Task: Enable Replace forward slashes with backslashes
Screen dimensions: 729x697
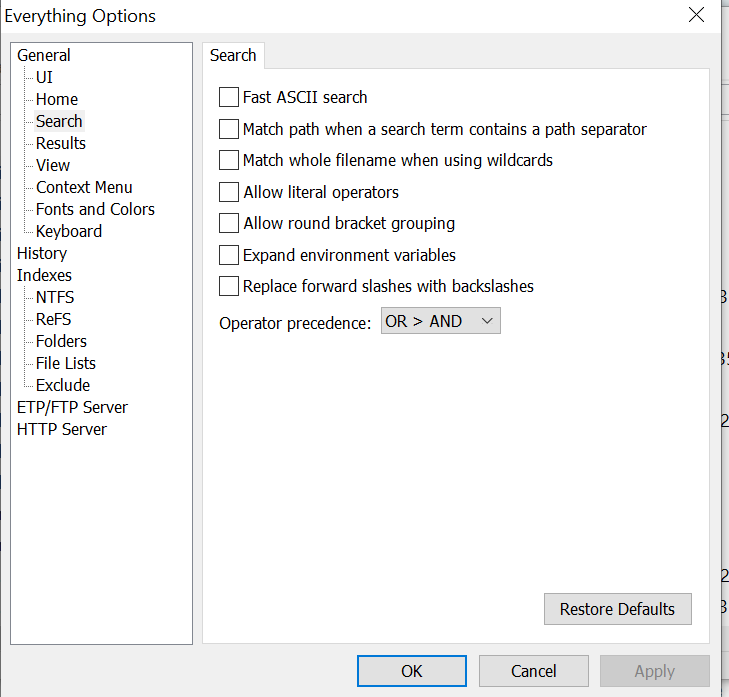Action: click(x=229, y=286)
